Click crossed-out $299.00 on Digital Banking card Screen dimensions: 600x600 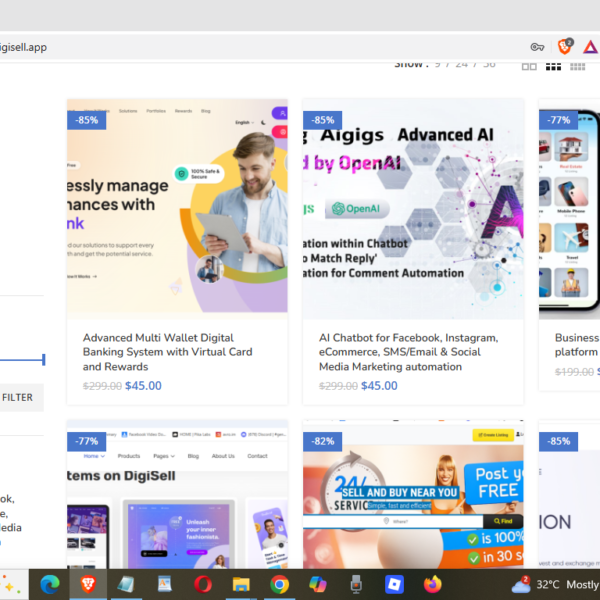[x=102, y=386]
